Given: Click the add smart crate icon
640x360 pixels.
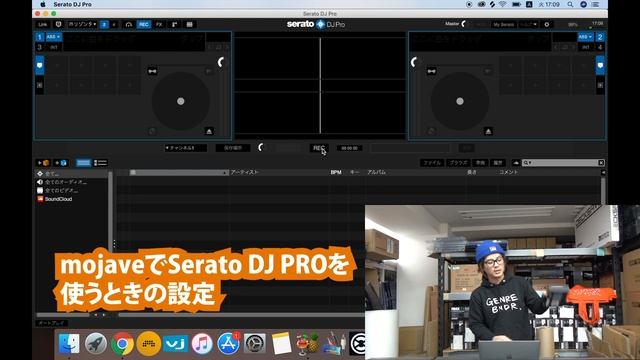Looking at the screenshot, I should pos(61,163).
